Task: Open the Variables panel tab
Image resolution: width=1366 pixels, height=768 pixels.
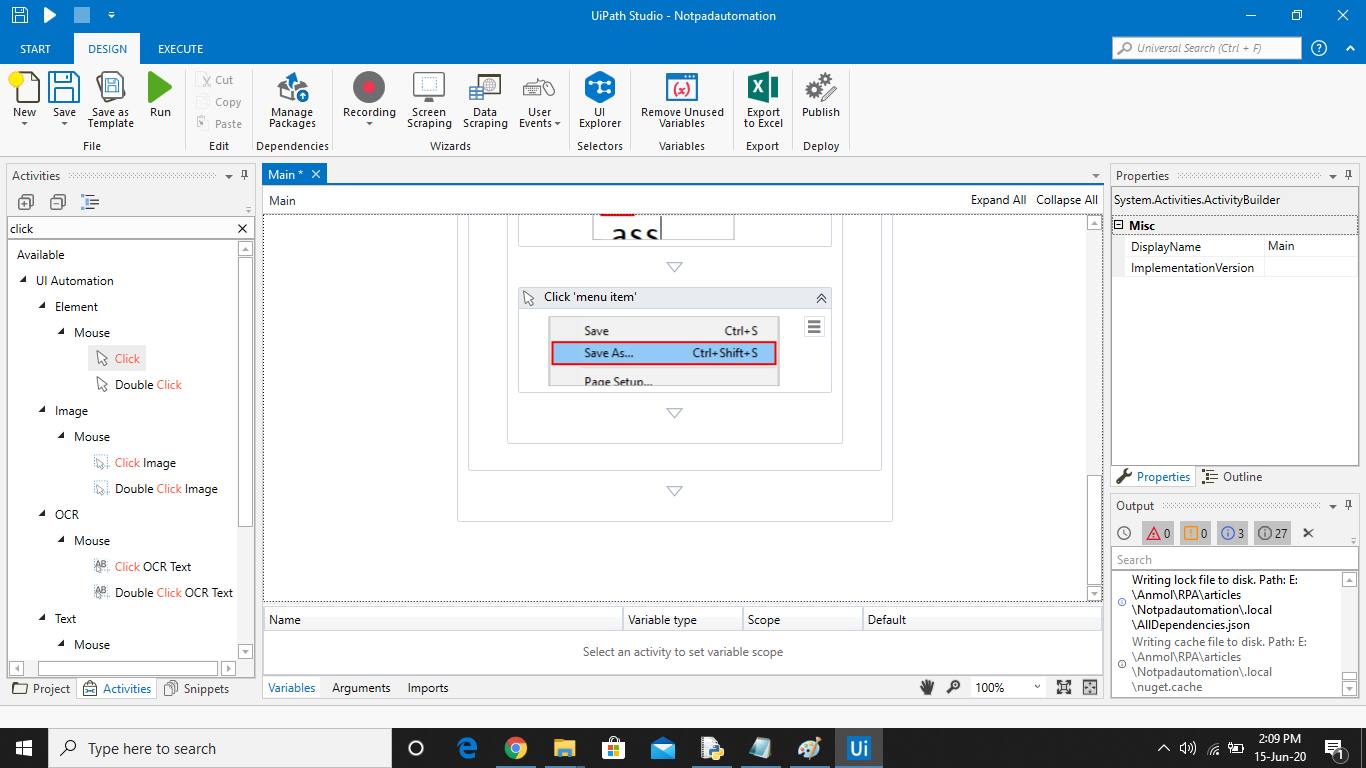Action: click(x=292, y=688)
